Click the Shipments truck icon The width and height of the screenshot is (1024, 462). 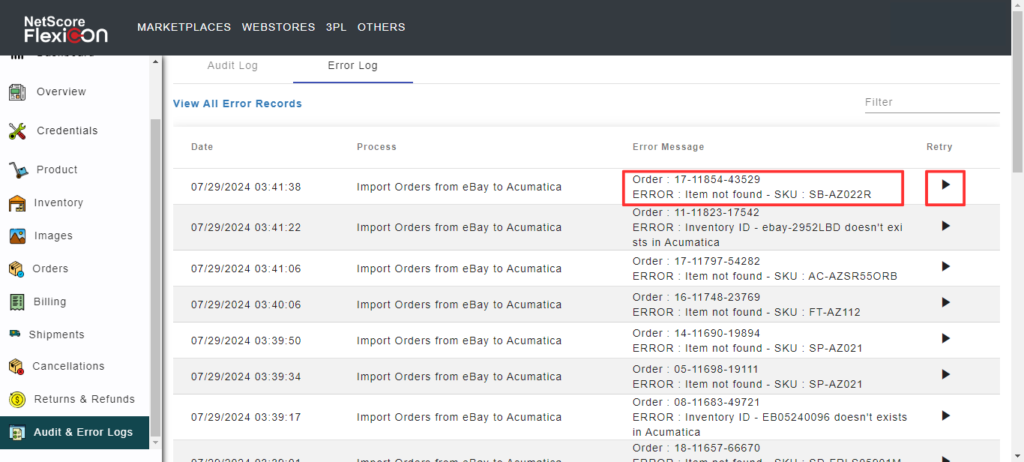click(16, 334)
